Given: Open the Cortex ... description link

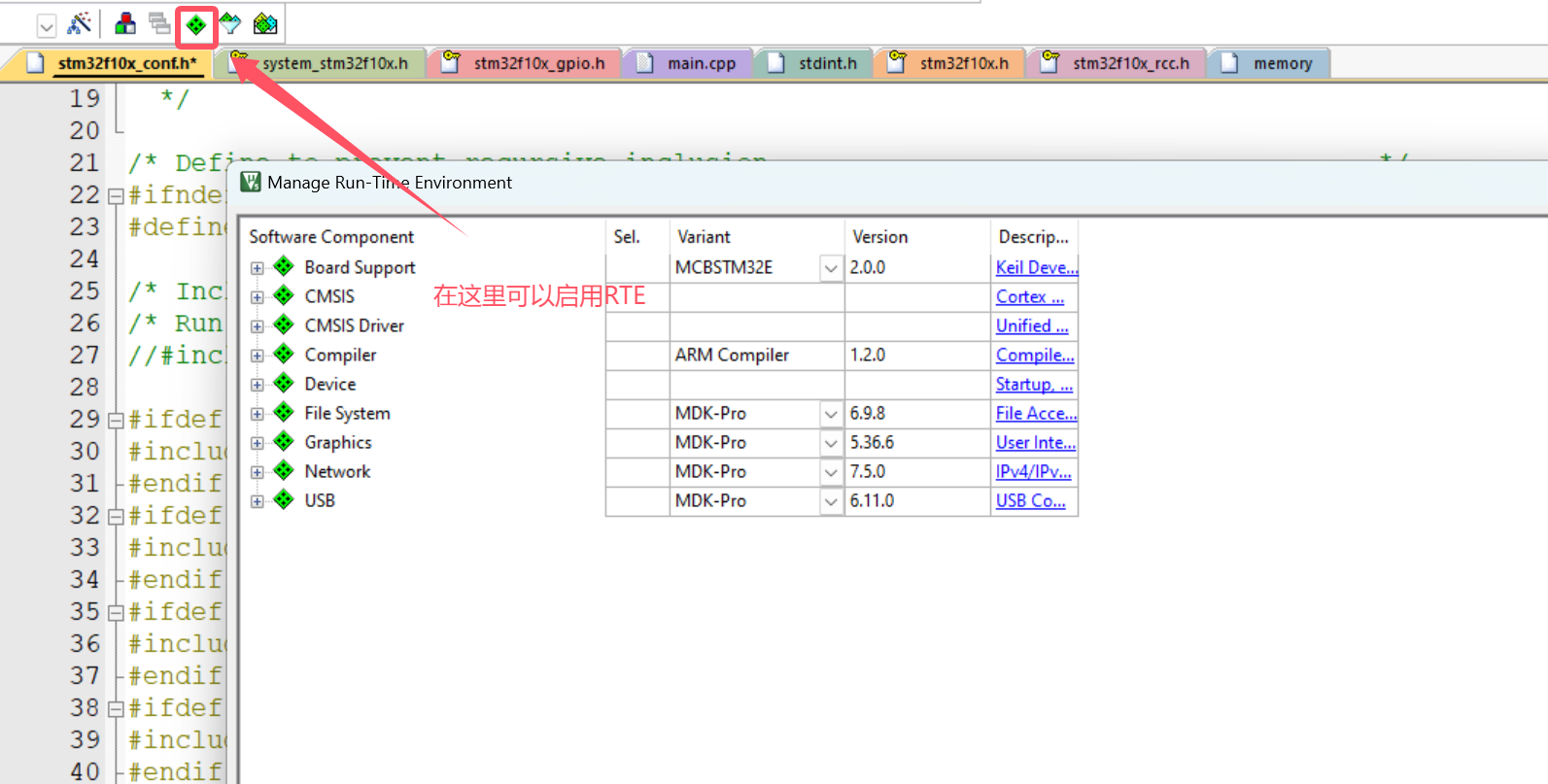Looking at the screenshot, I should (x=1030, y=296).
